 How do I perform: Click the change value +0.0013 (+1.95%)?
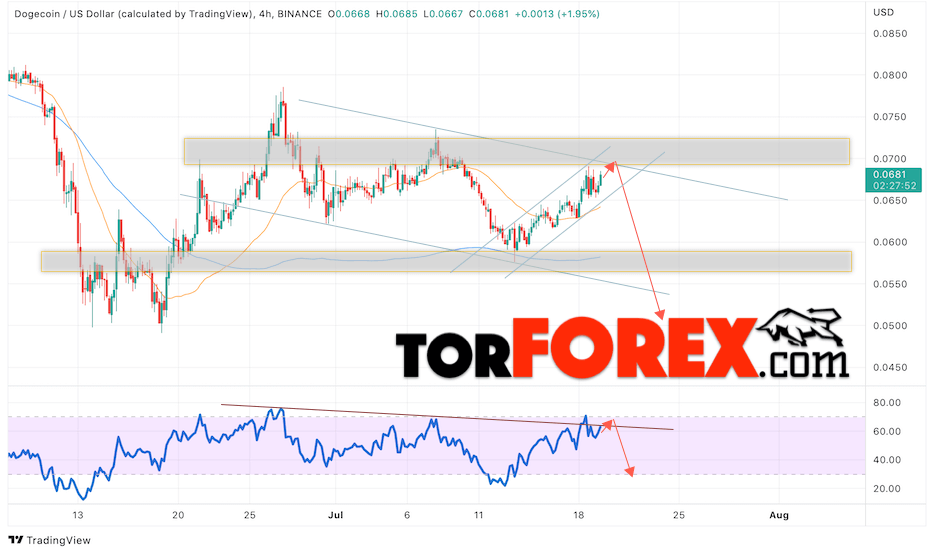557,14
